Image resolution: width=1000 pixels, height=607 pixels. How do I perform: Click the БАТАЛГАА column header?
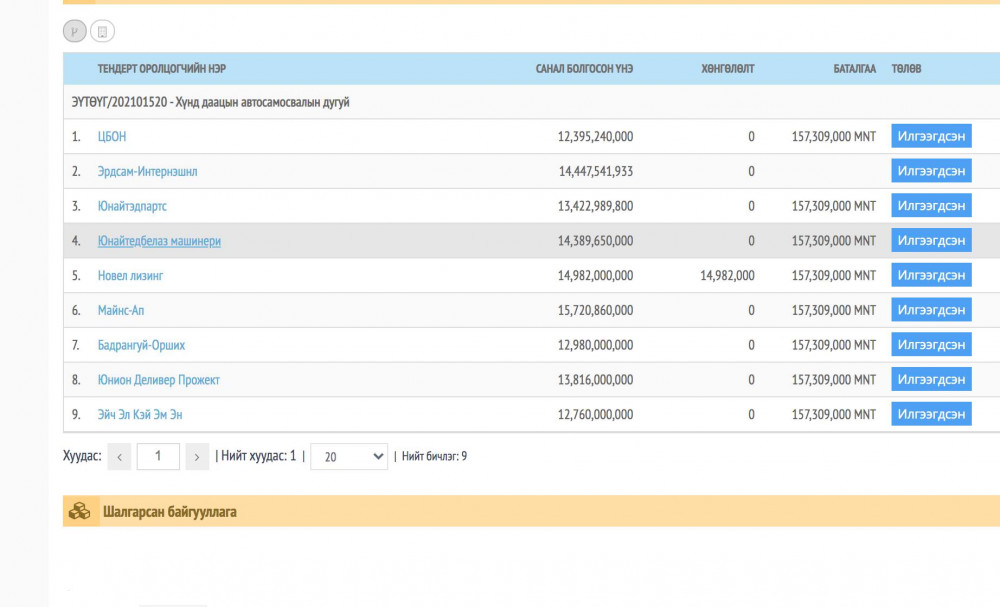tap(855, 69)
